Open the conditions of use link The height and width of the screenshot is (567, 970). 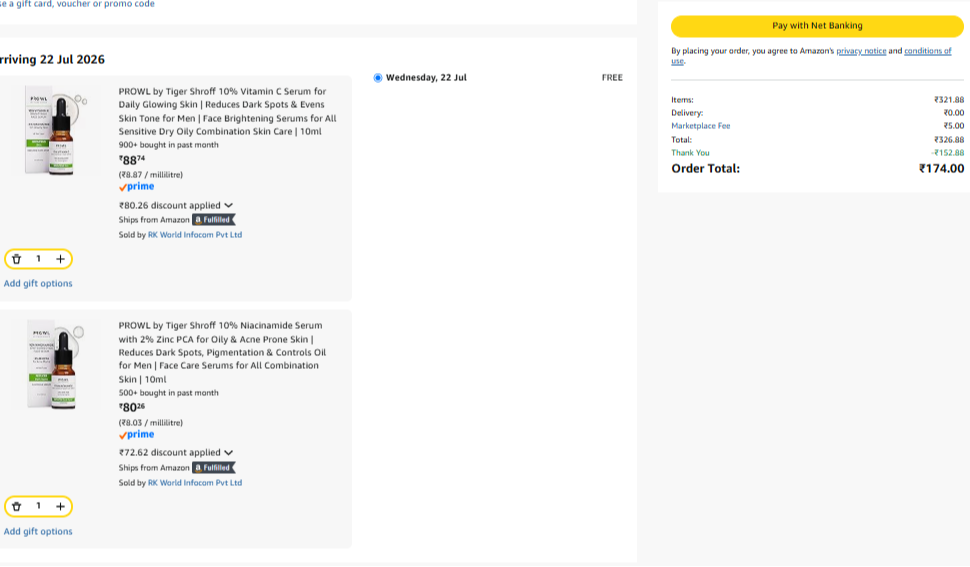(x=927, y=51)
